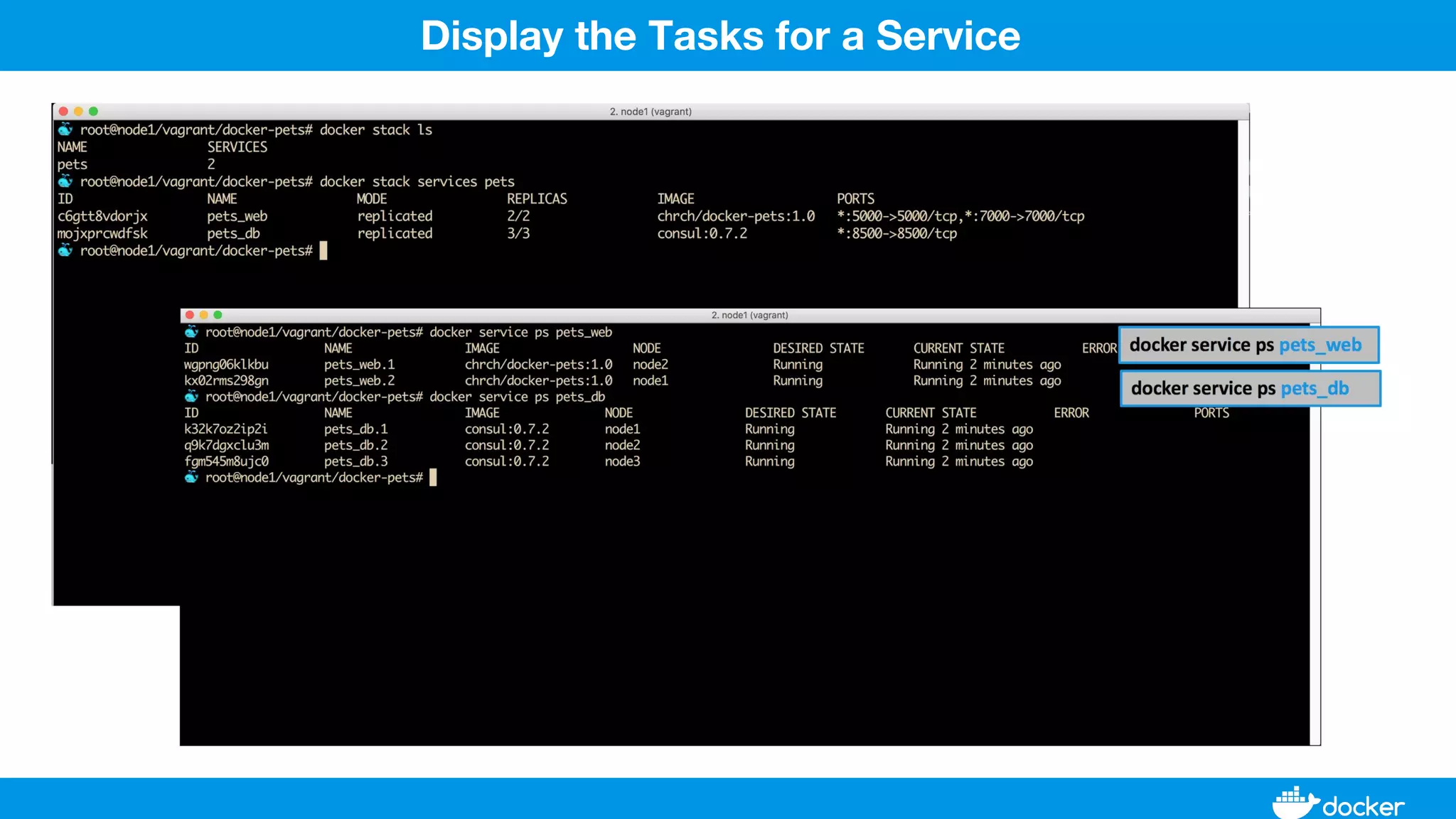Click the 'docker service ps pets_db' callout box
The image size is (1456, 819).
coord(1250,388)
